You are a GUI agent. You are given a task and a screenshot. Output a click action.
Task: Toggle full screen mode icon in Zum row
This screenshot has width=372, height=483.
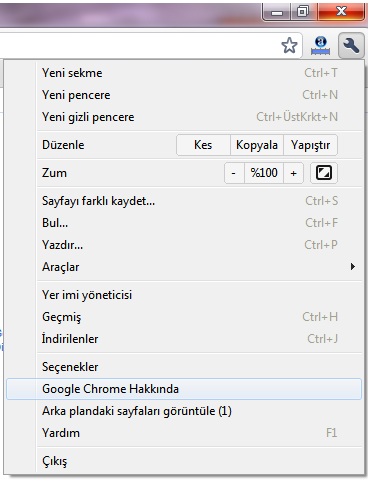coord(324,173)
